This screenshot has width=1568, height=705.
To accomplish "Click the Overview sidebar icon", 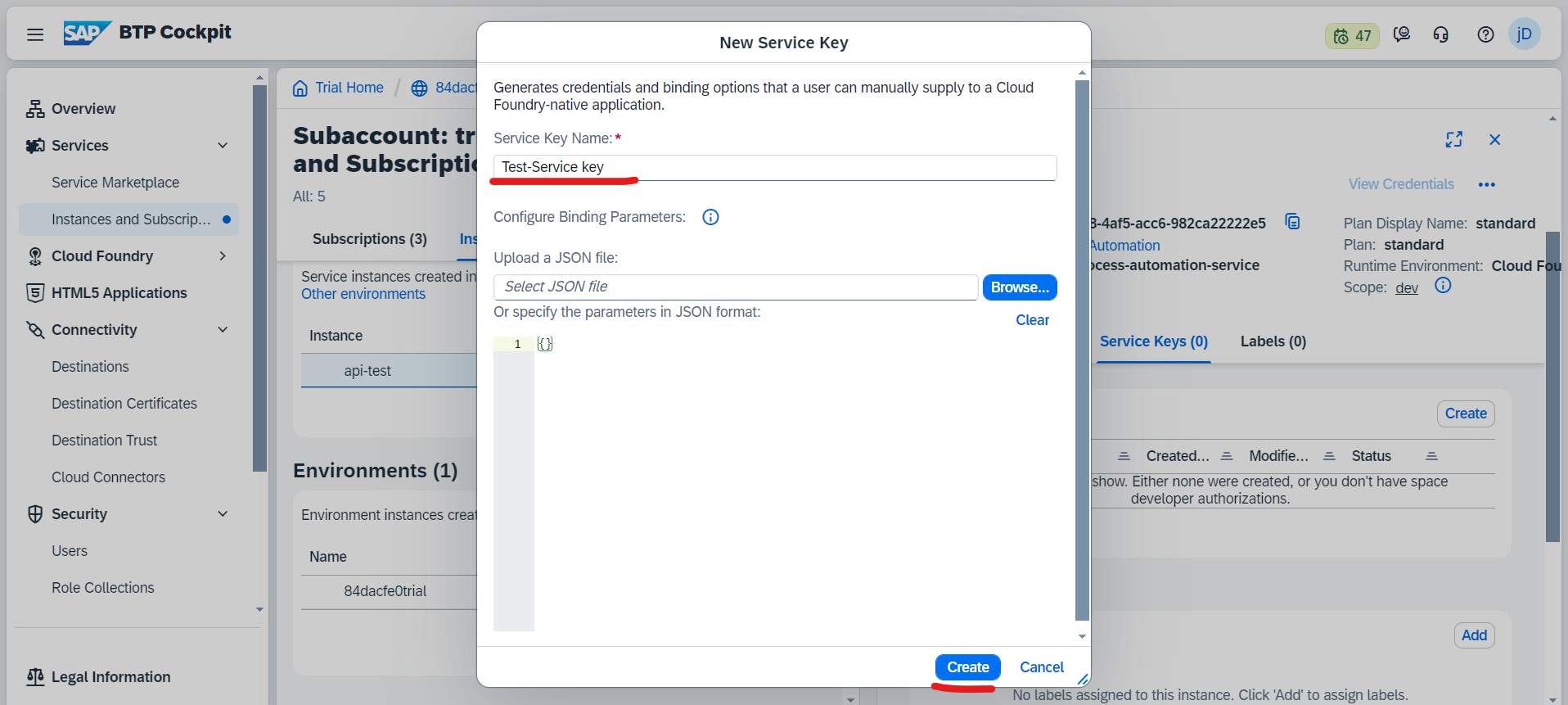I will pyautogui.click(x=35, y=109).
